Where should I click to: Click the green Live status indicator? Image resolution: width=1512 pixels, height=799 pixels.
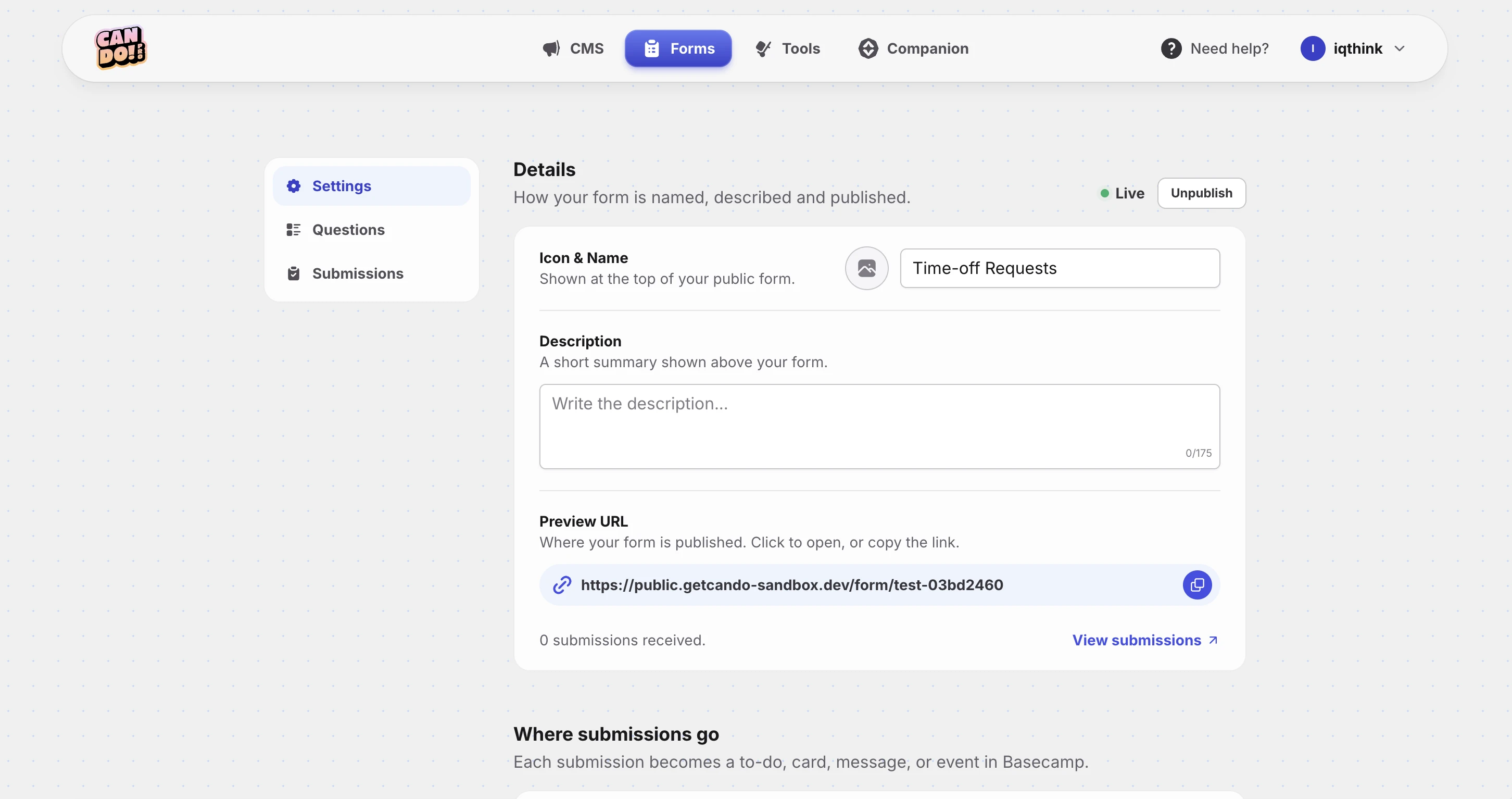[x=1105, y=193]
